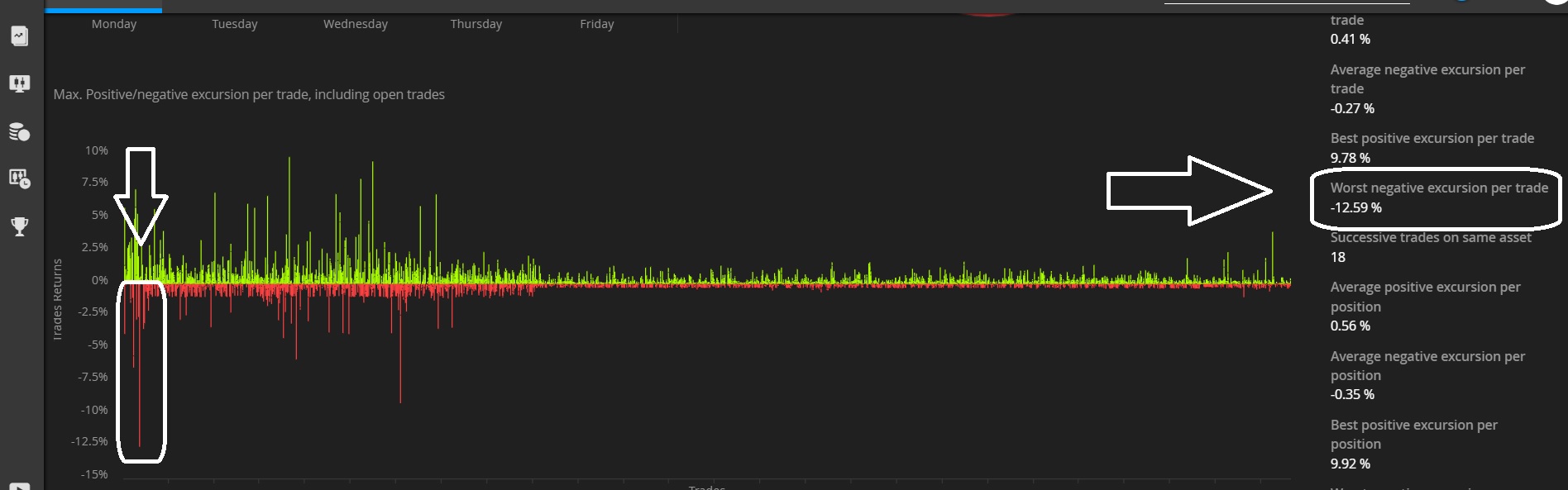
Task: Click Average negative excursion per position stat
Action: (x=1427, y=375)
